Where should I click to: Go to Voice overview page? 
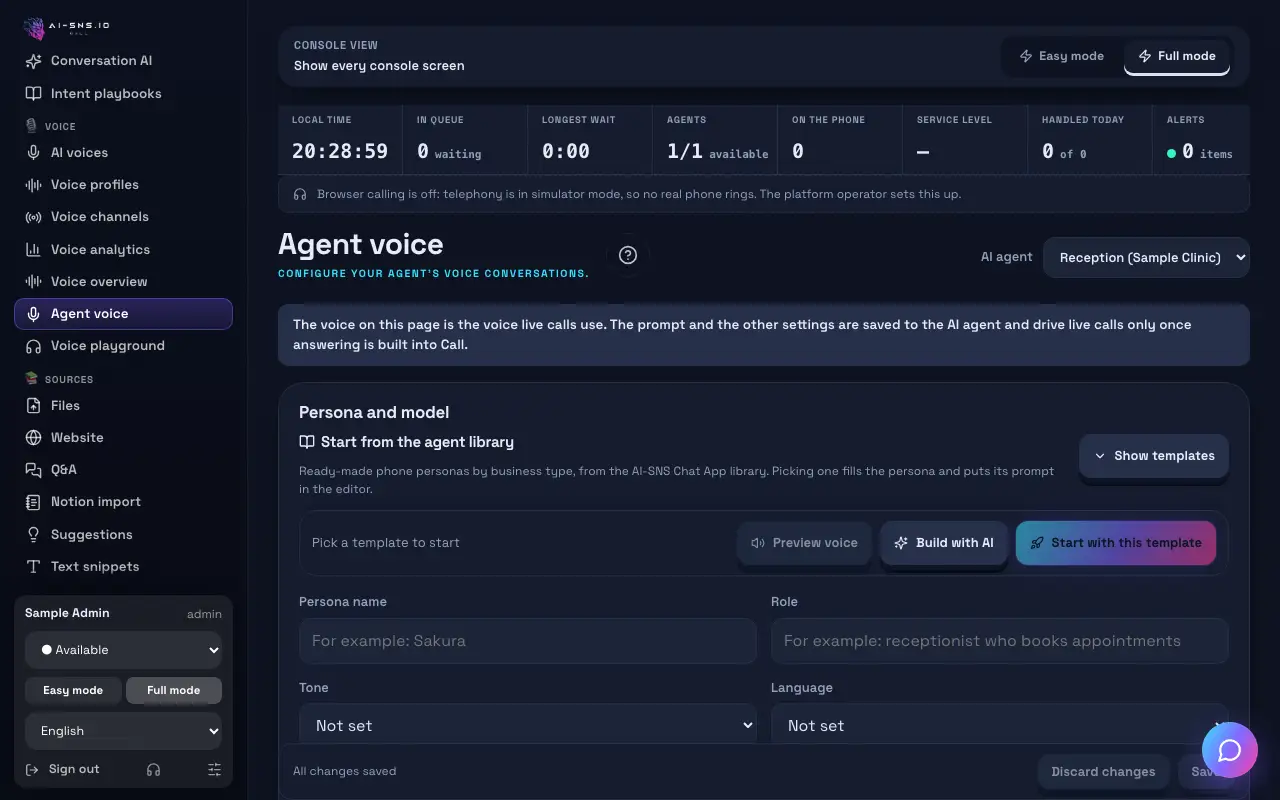point(123,282)
